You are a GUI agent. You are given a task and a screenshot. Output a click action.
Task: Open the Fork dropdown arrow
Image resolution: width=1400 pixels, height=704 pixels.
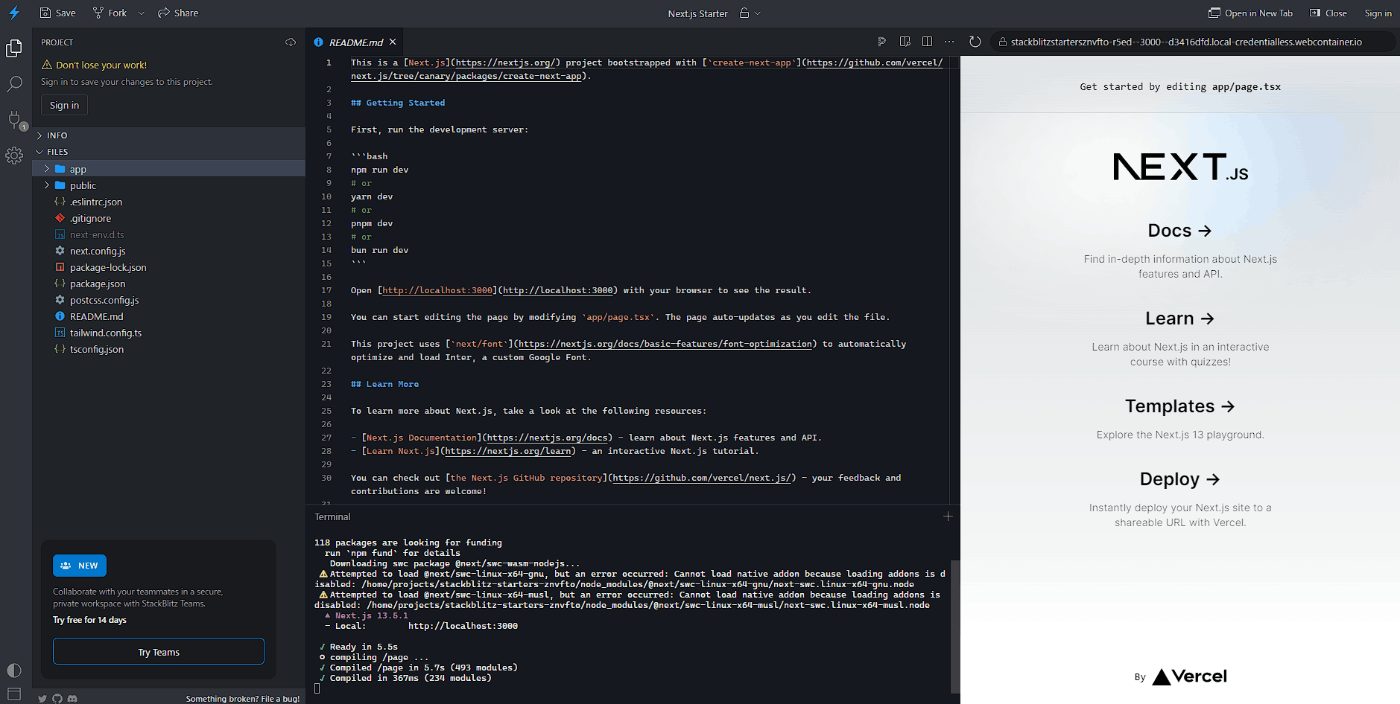tap(141, 13)
